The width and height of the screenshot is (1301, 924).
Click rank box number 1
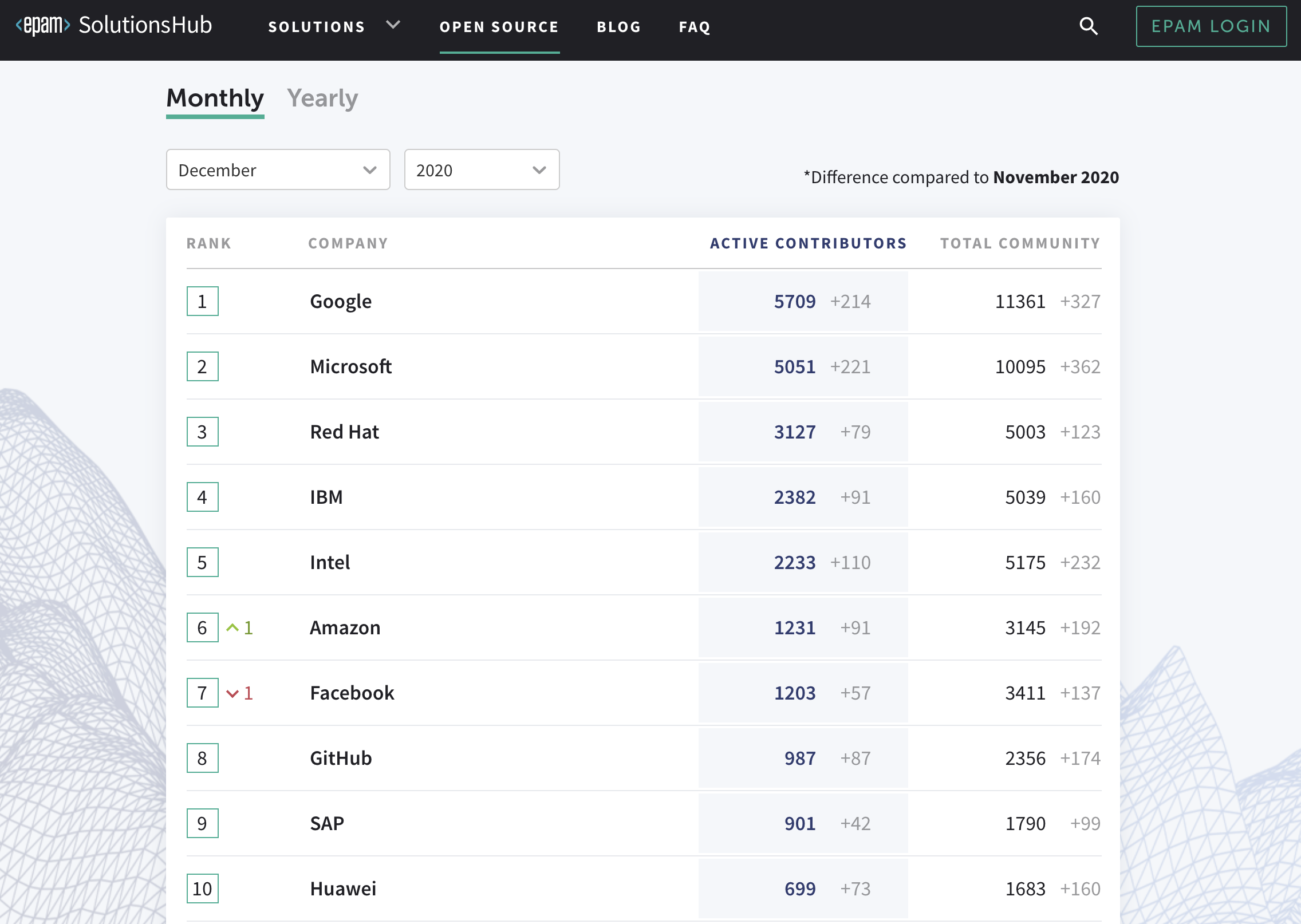coord(202,301)
